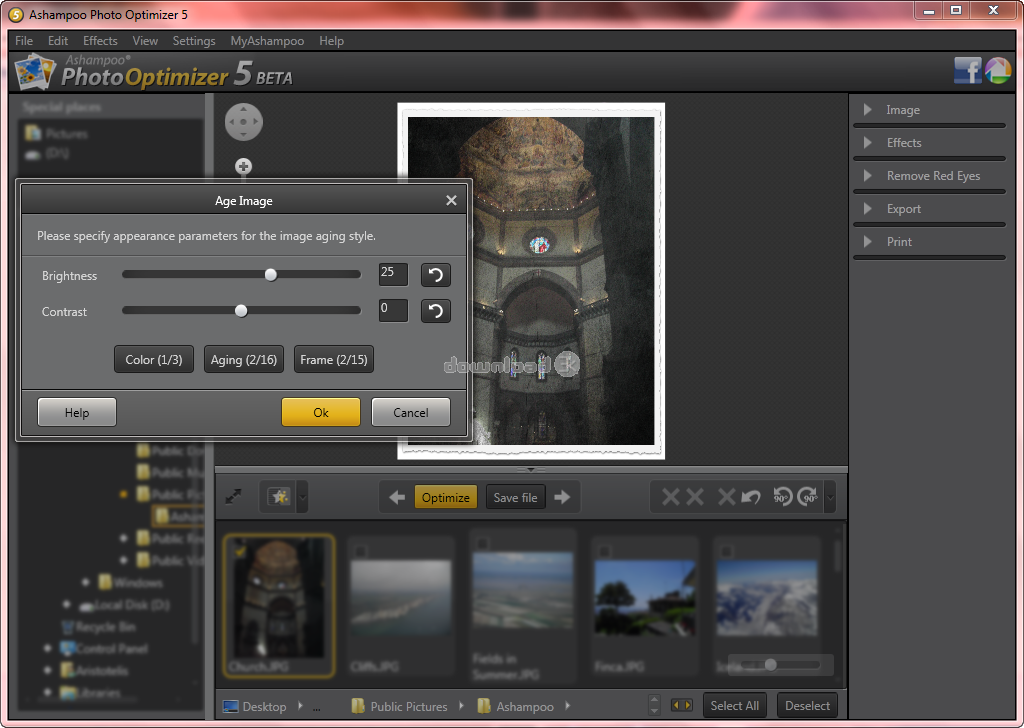Rotate image 90° counter-clockwise
The width and height of the screenshot is (1024, 728).
click(782, 498)
